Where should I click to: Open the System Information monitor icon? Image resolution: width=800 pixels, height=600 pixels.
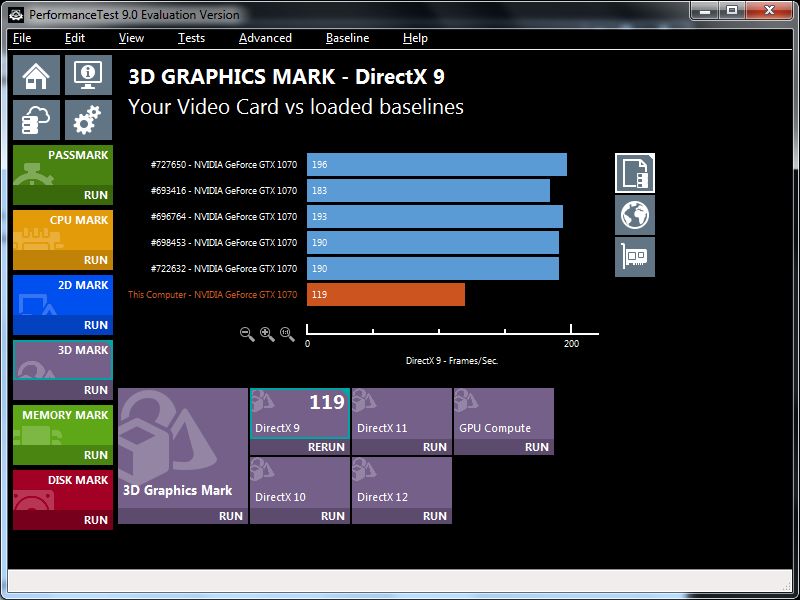click(88, 75)
